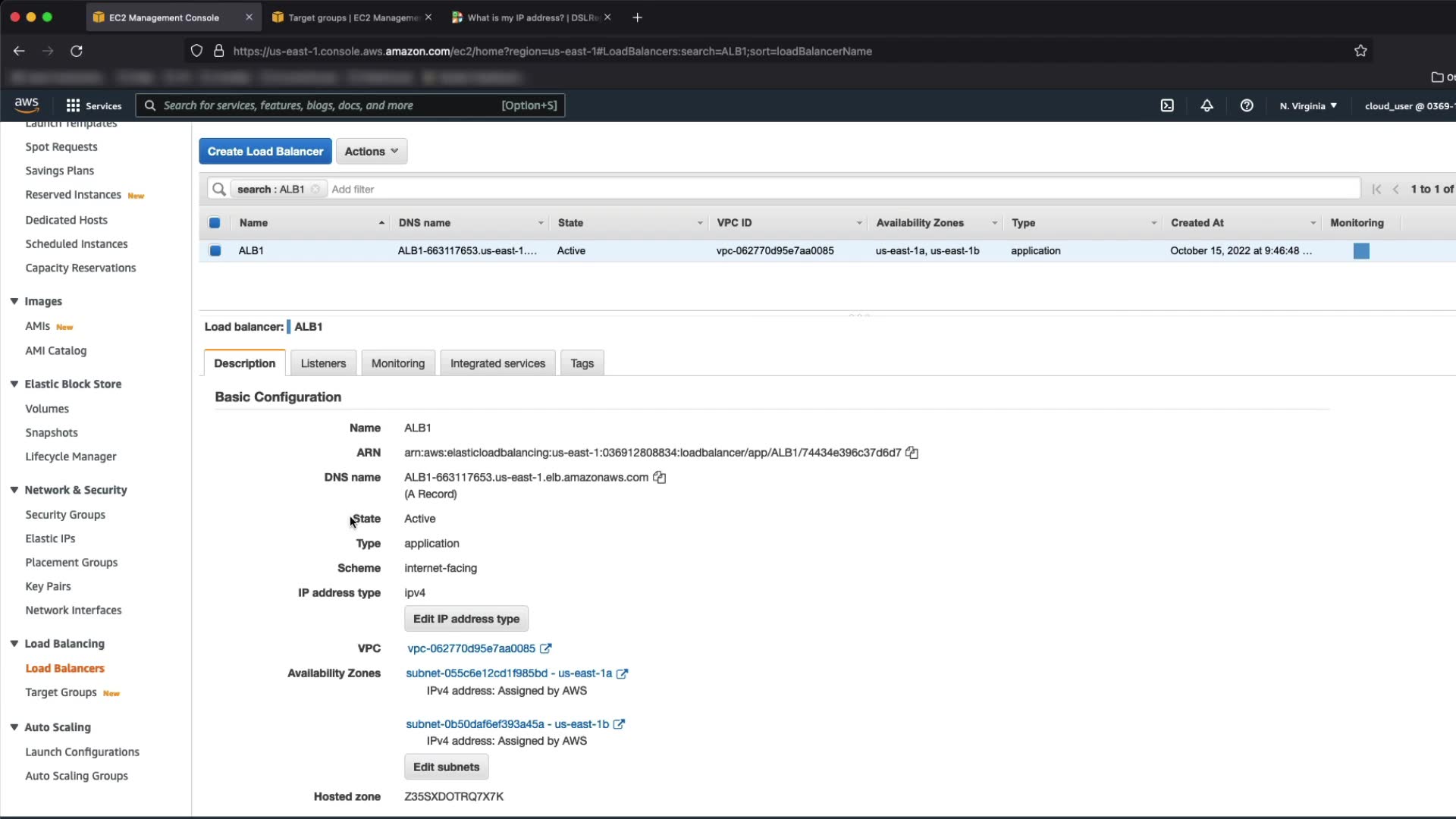Click the Create Load Balancer button
The height and width of the screenshot is (819, 1456).
(265, 151)
